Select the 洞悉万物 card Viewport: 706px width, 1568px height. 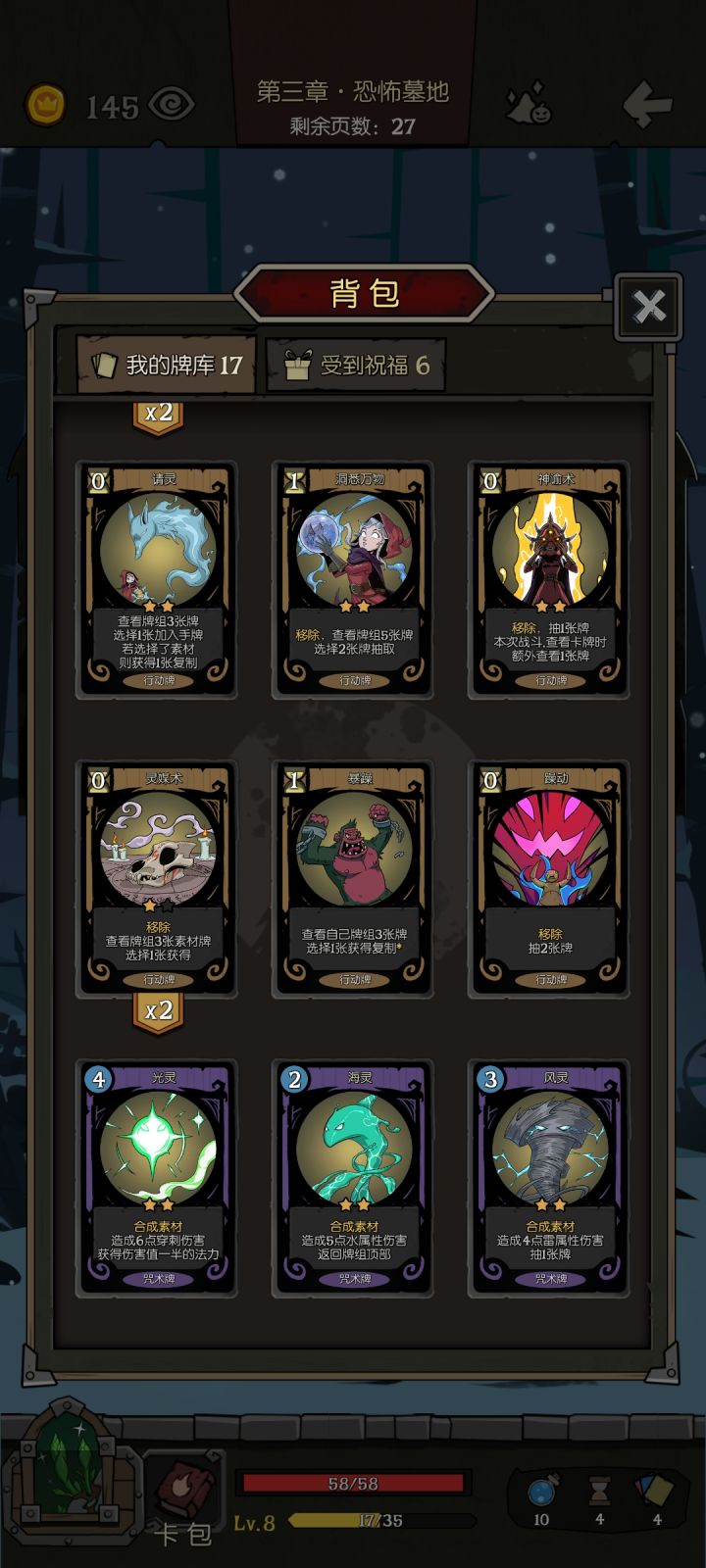pos(353,580)
